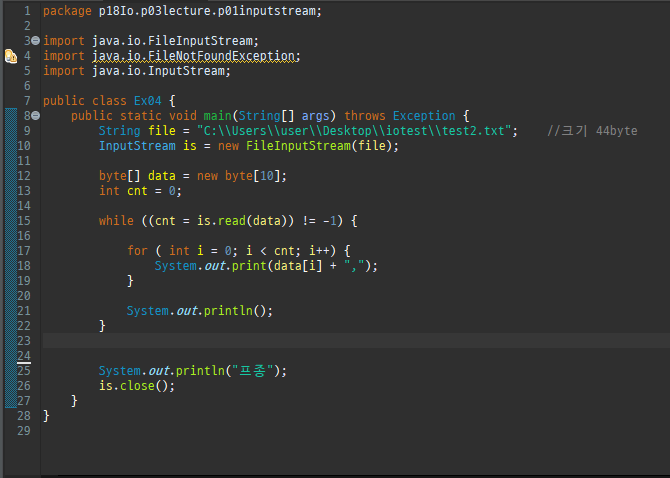Click java.io.InputStream import
670x478 pixels.
(x=161, y=71)
